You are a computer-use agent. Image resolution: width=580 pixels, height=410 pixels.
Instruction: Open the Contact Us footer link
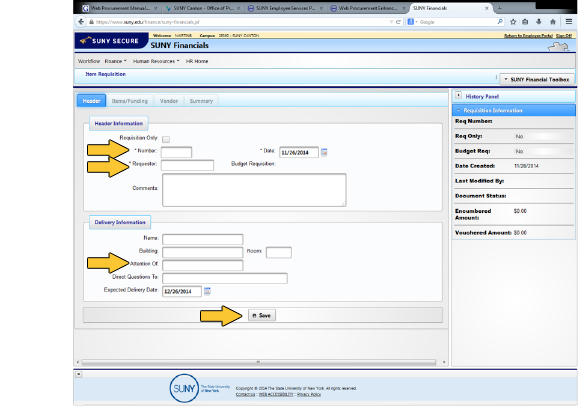246,394
